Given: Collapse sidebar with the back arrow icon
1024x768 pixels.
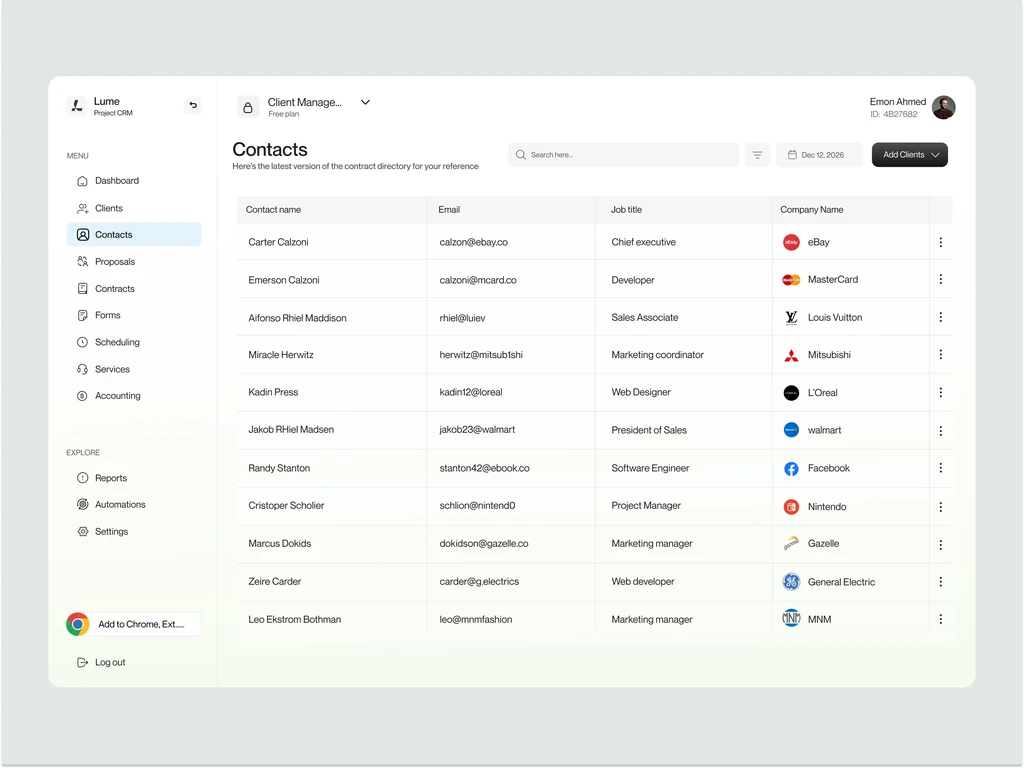Looking at the screenshot, I should [x=193, y=105].
